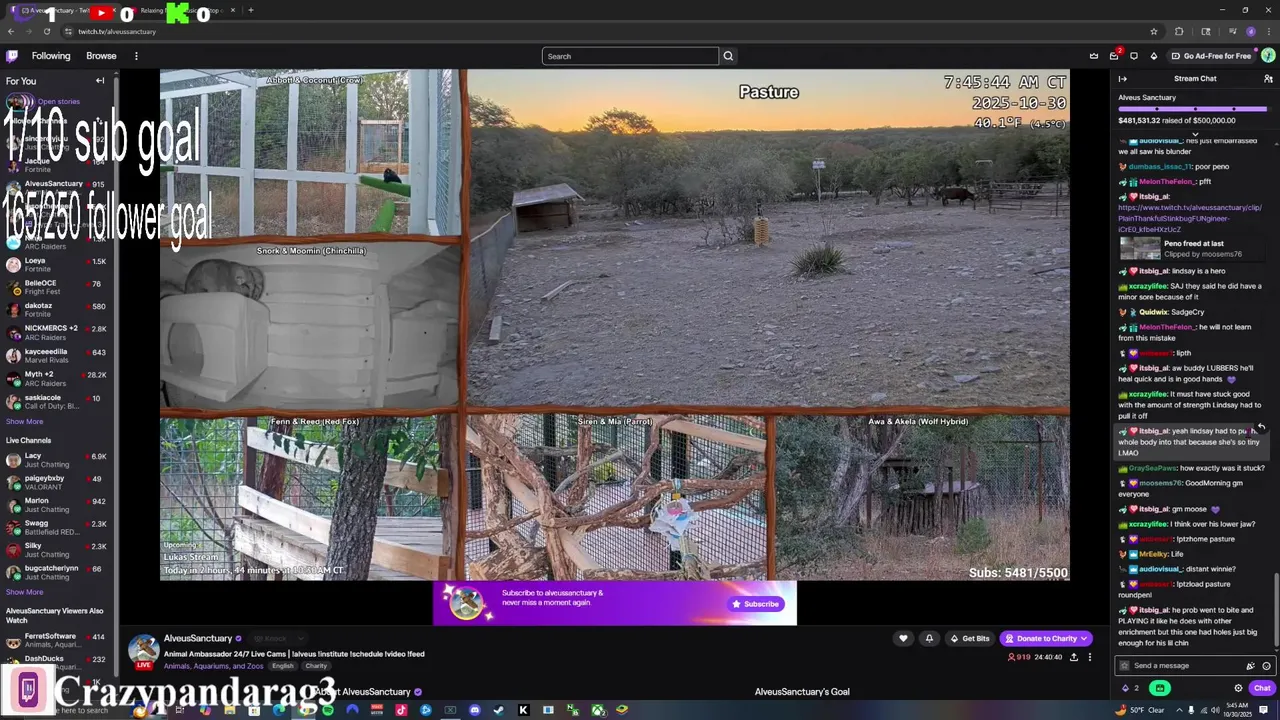Screen dimensions: 1280x720
Task: Open channel points balance icon
Action: click(x=1131, y=688)
